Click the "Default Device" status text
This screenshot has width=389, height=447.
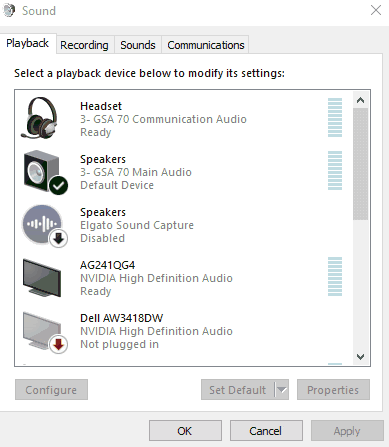(117, 185)
